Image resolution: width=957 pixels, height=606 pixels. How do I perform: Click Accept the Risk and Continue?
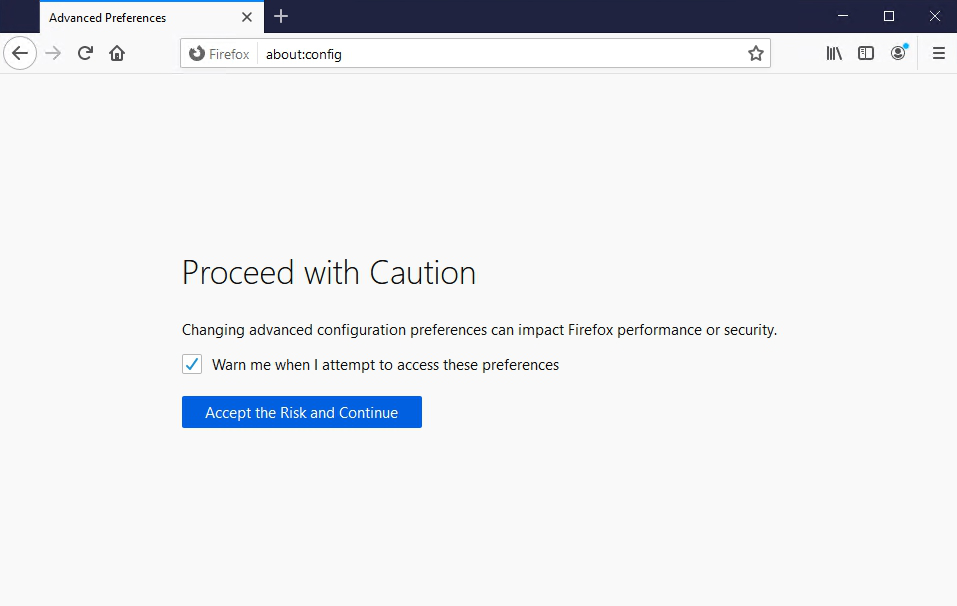(302, 412)
